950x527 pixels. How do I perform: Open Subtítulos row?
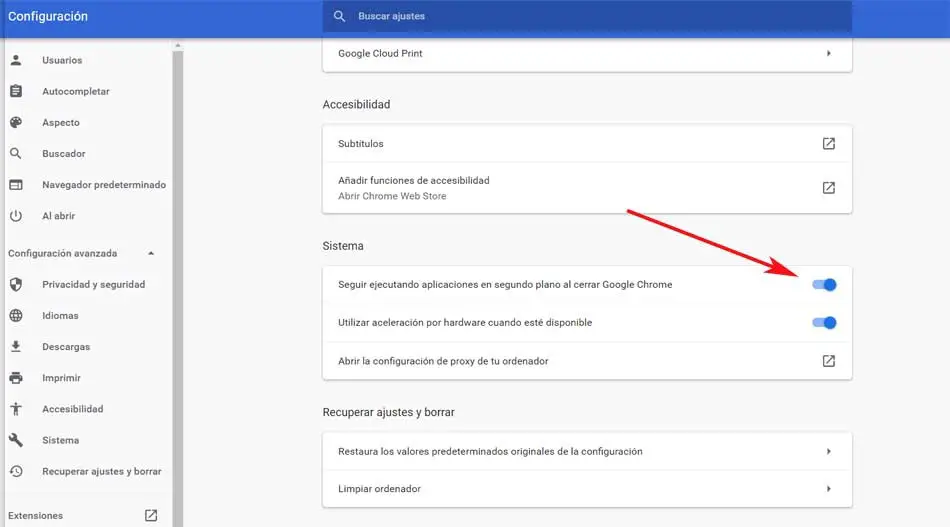pos(587,144)
